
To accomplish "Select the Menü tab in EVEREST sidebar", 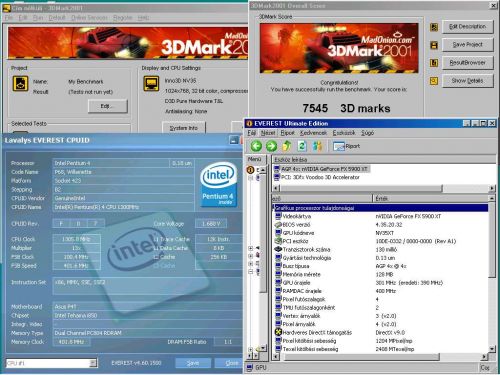I will click(255, 159).
